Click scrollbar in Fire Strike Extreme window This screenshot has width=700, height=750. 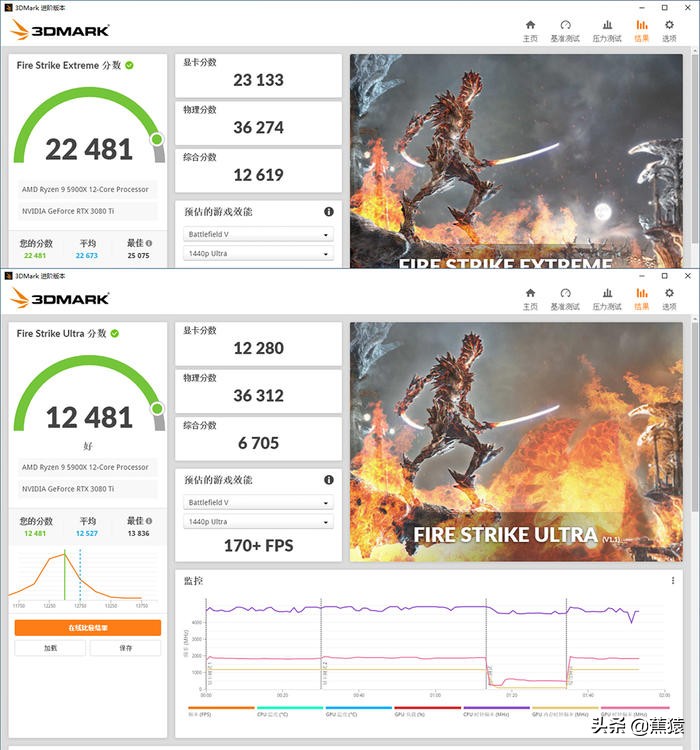694,148
